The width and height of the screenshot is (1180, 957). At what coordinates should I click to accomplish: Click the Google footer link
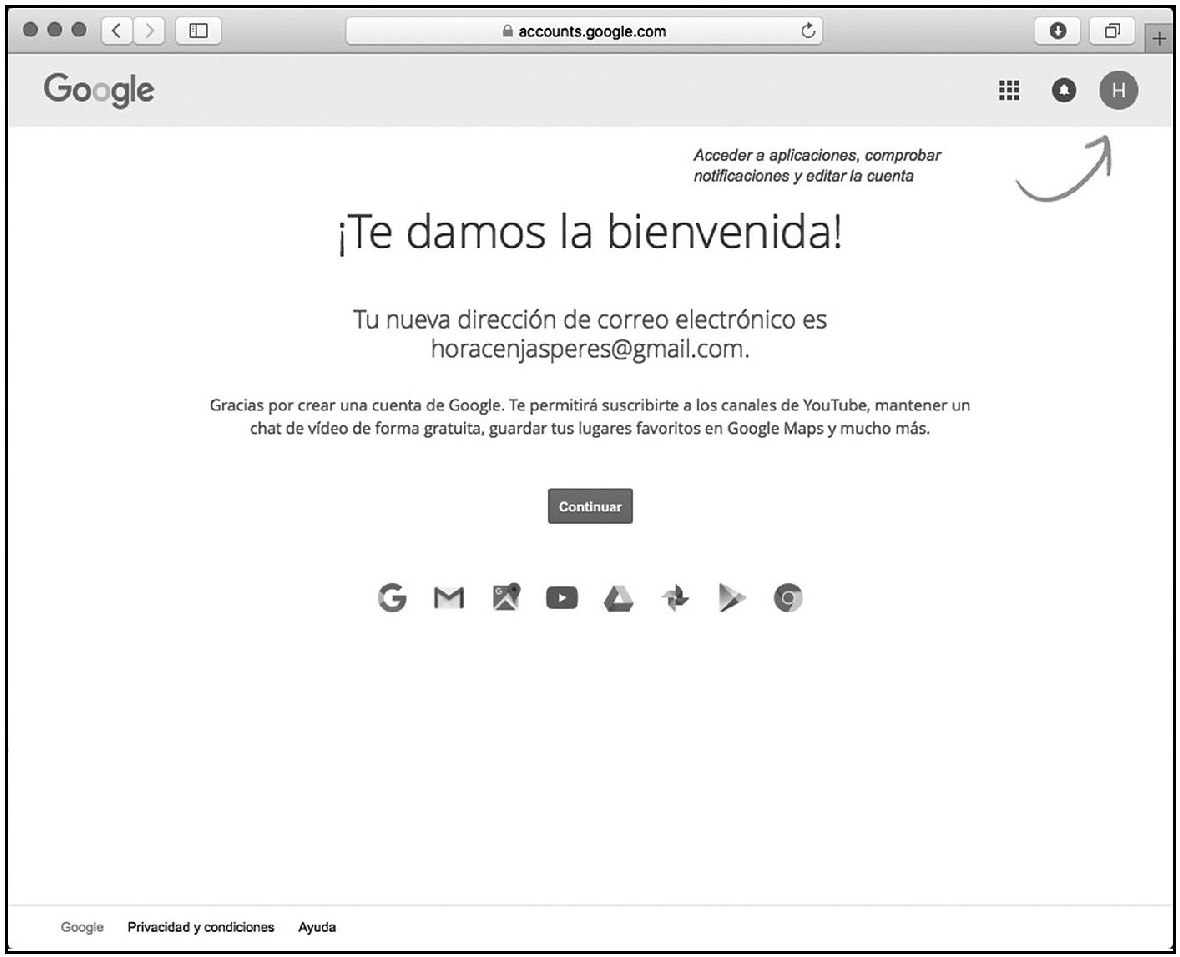coord(83,927)
